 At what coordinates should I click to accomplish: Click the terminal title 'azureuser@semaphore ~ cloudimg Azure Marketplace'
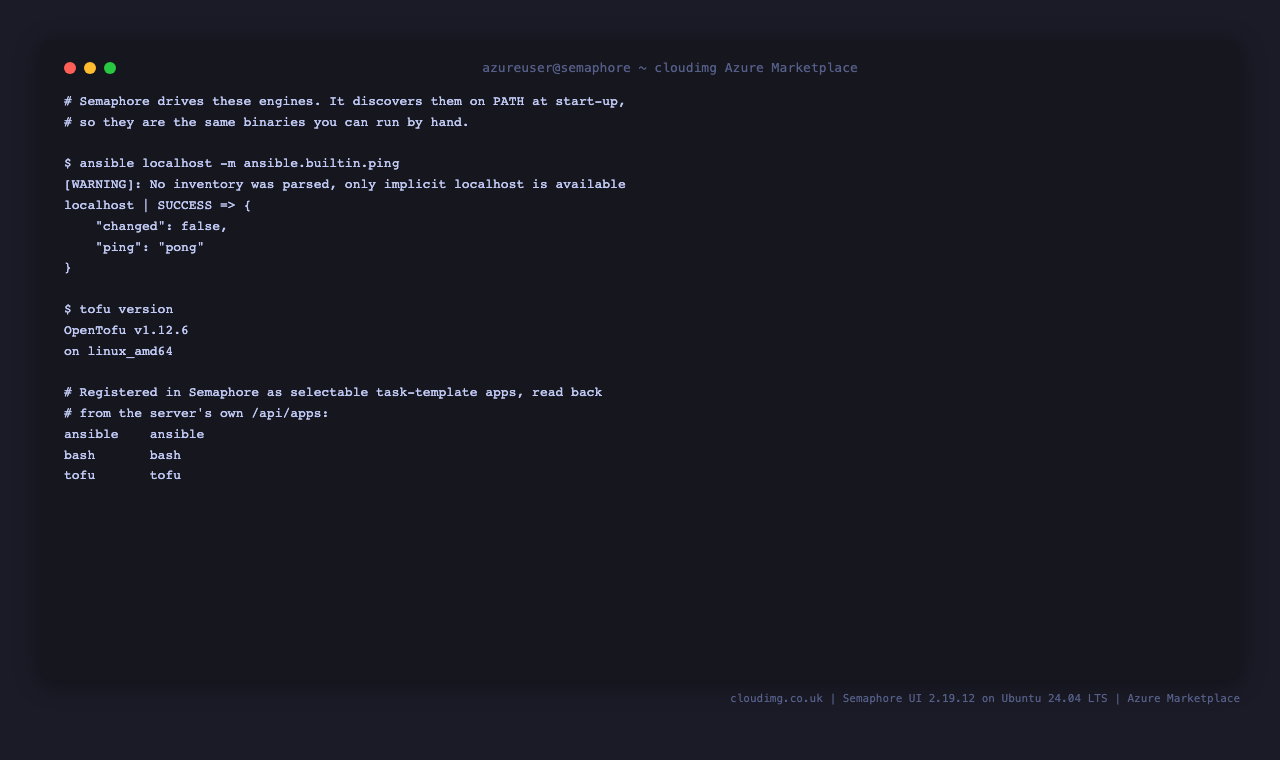(670, 68)
